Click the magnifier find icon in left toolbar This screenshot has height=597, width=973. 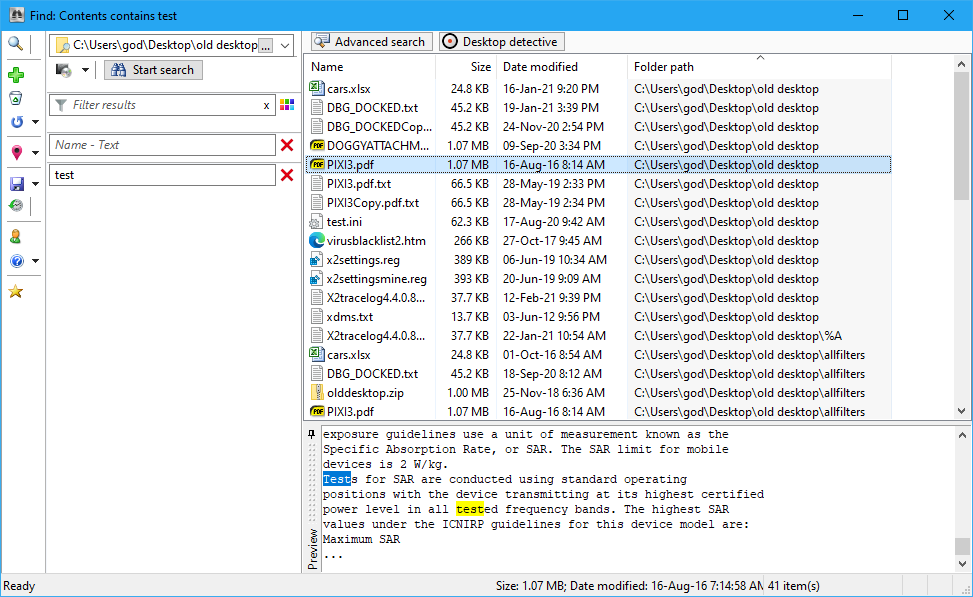coord(16,43)
